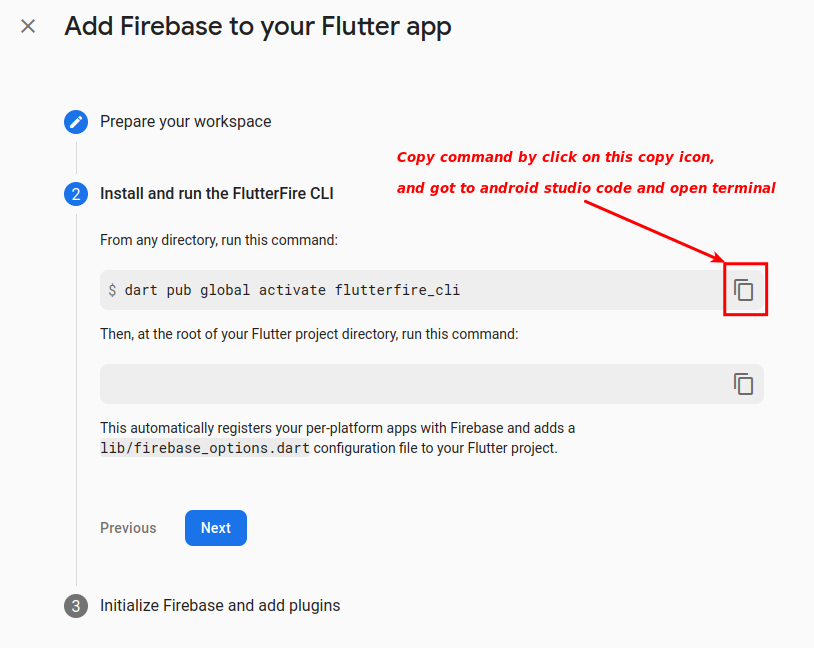Viewport: 814px width, 648px height.
Task: Copy the dart pub global activate command
Action: coord(743,290)
